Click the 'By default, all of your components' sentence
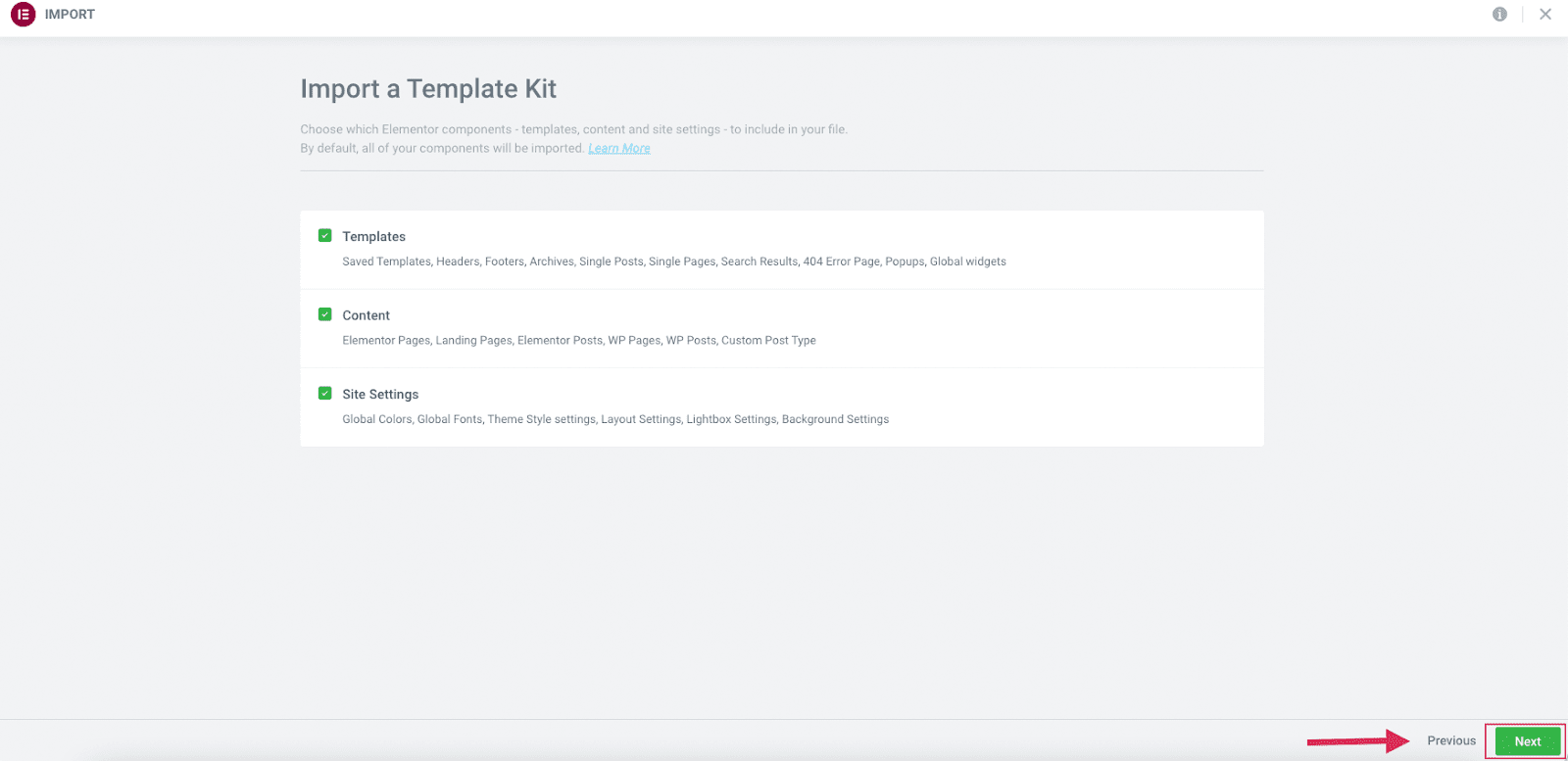 tap(441, 149)
